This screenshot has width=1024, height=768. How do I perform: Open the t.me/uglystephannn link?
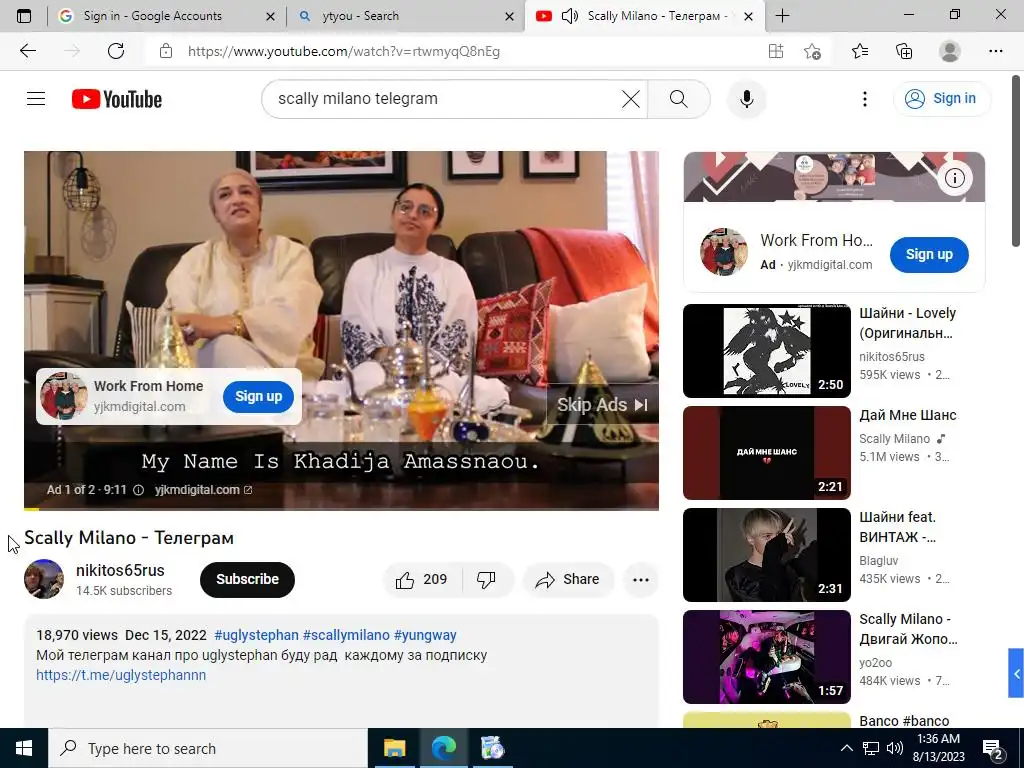[x=121, y=675]
